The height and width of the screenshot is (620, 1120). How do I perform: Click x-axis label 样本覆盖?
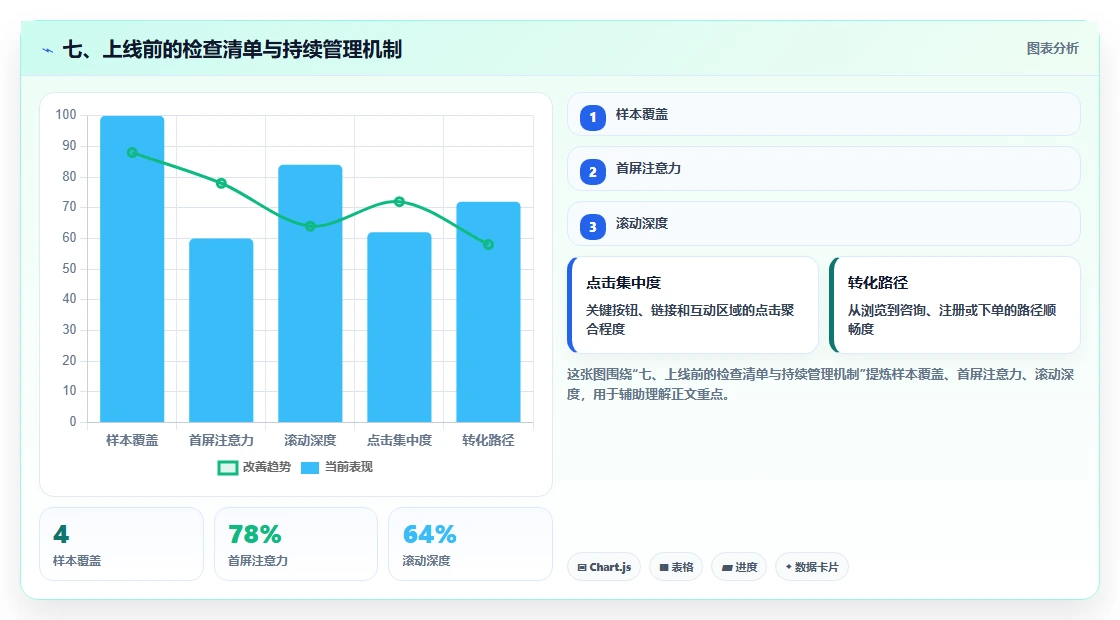(132, 441)
